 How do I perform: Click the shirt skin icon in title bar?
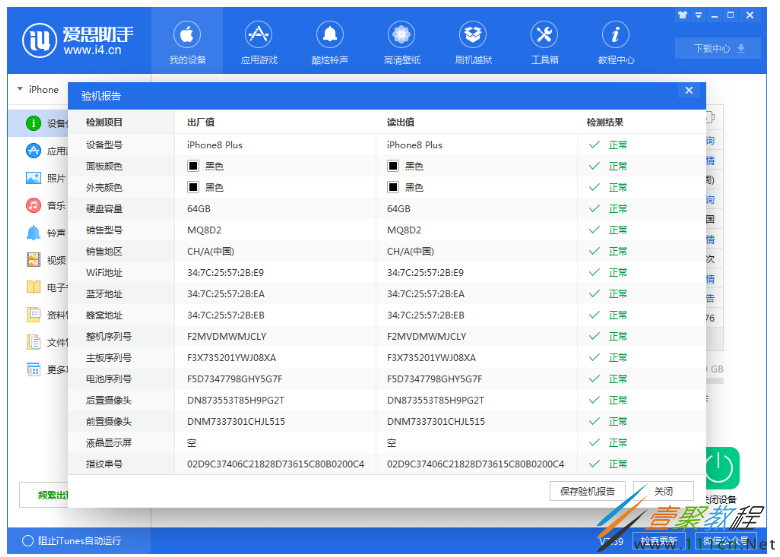coord(682,15)
